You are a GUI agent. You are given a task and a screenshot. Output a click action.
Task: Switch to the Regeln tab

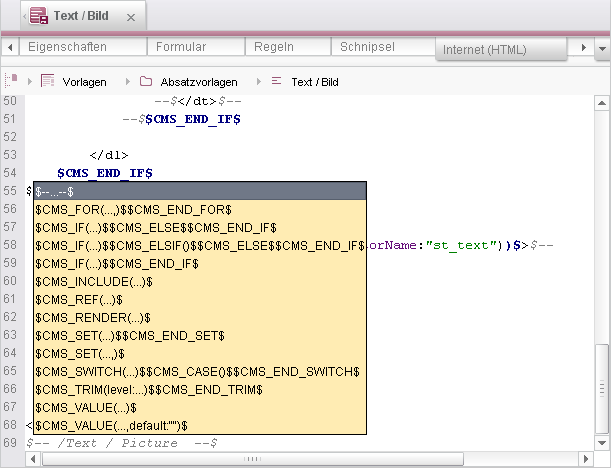(276, 47)
